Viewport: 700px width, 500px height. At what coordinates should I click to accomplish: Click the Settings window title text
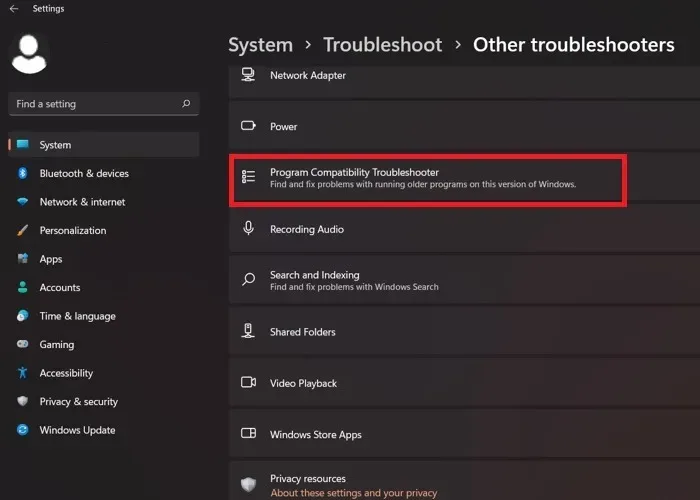48,8
